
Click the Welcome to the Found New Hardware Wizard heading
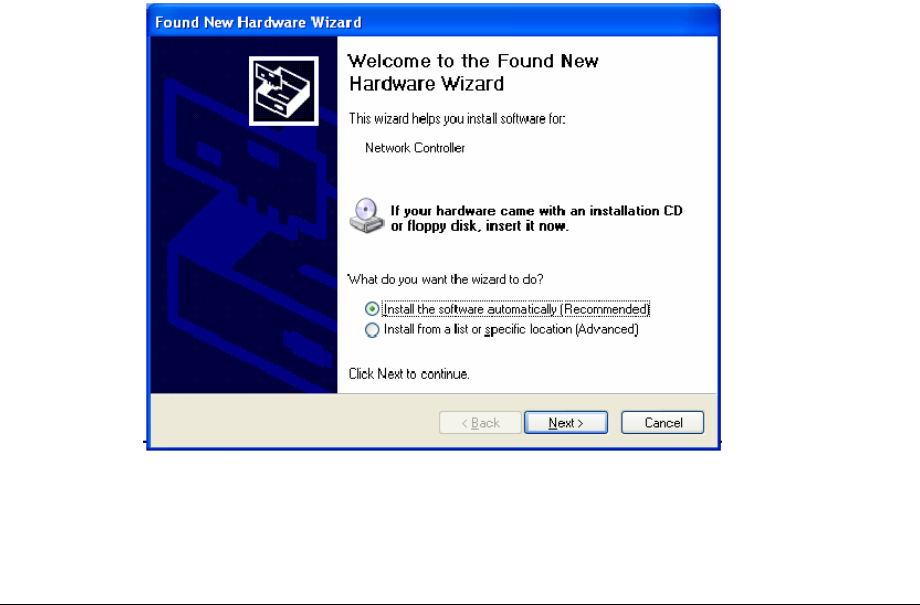[x=473, y=72]
